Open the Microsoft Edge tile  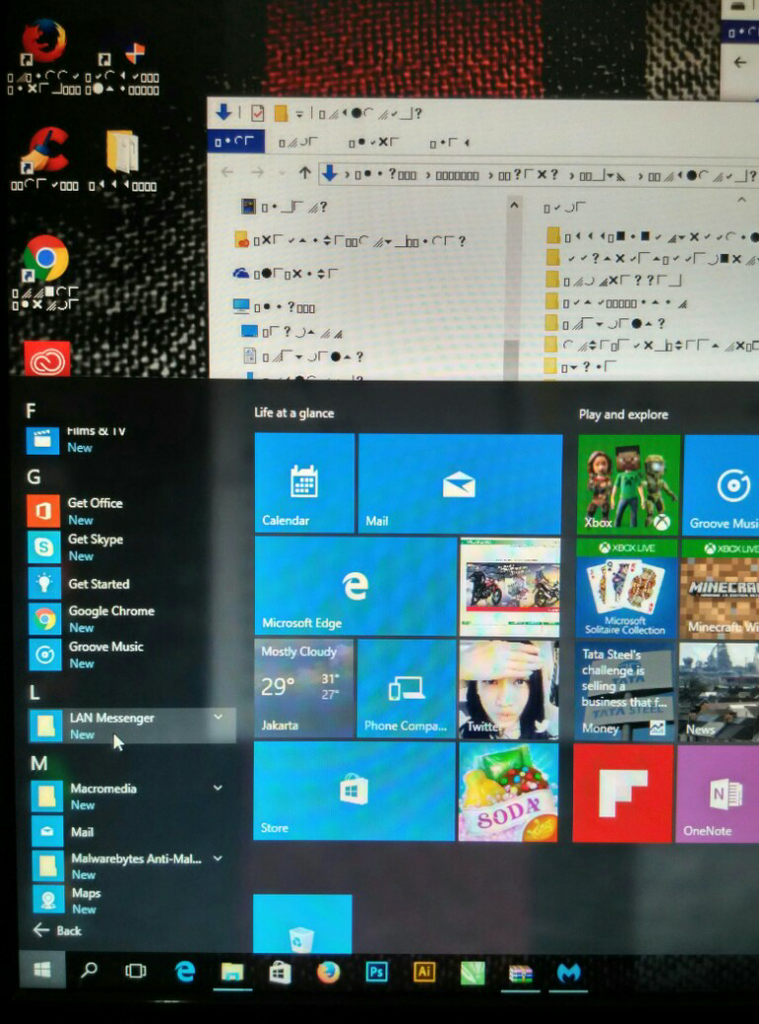355,586
